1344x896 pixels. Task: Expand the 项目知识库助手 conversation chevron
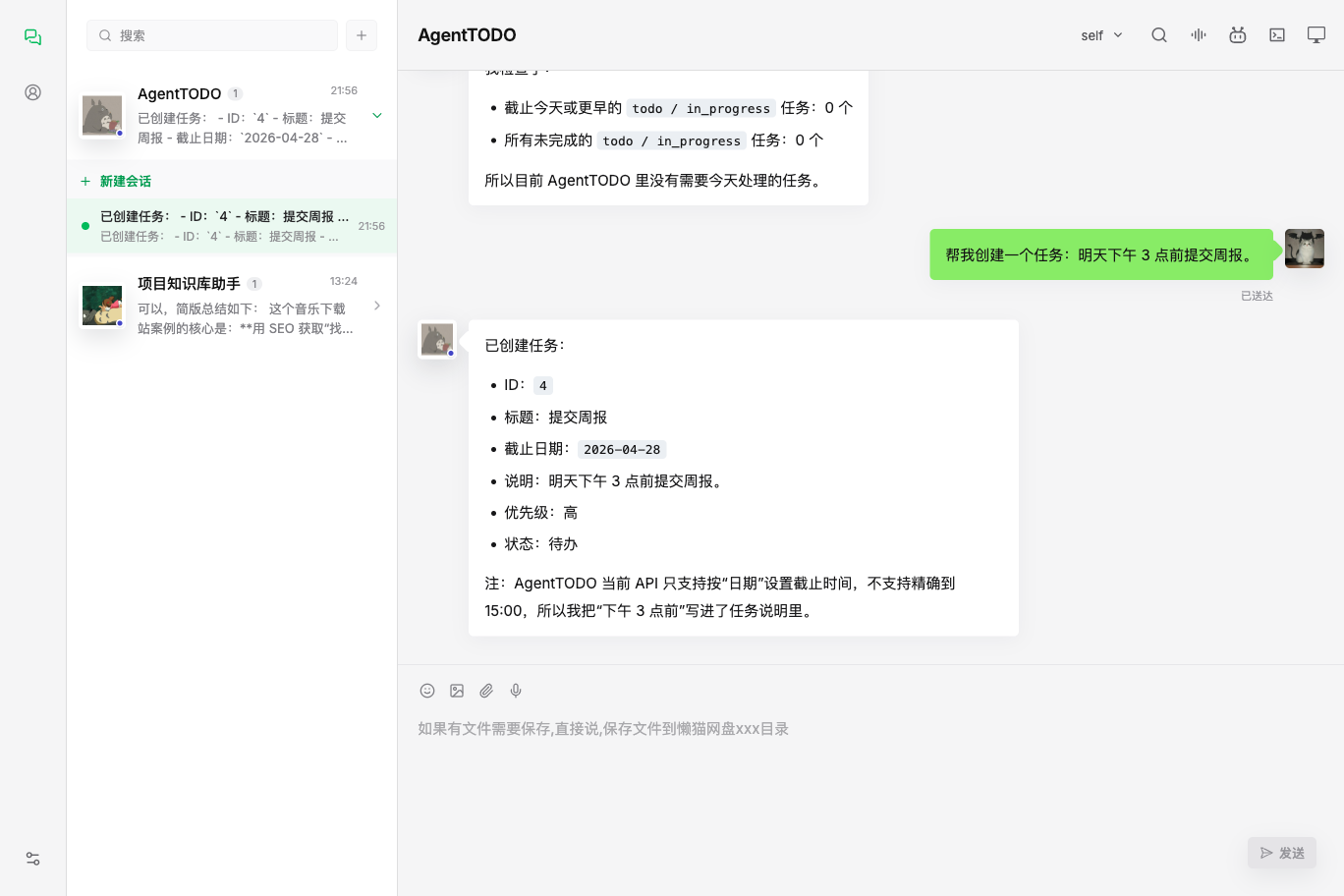click(x=377, y=306)
